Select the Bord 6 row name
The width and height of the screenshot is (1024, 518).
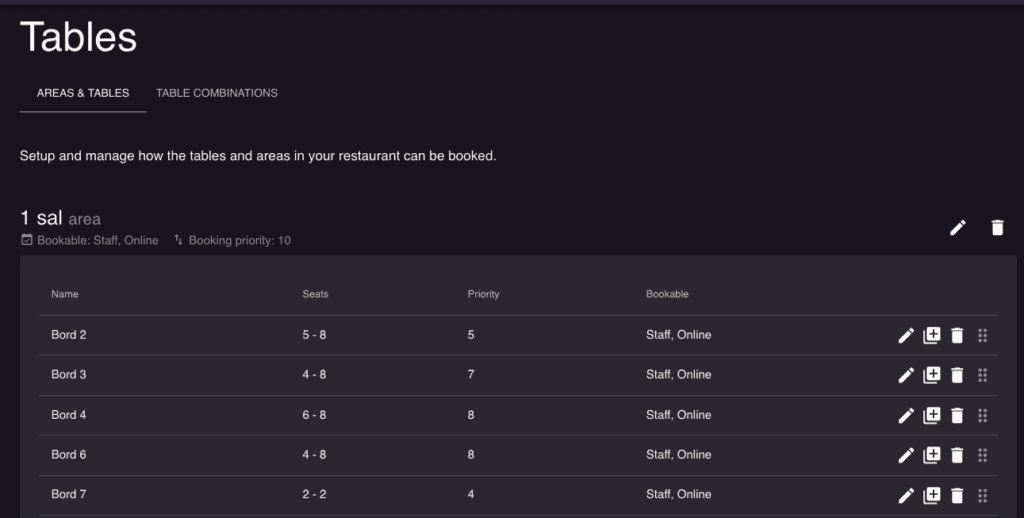click(69, 455)
